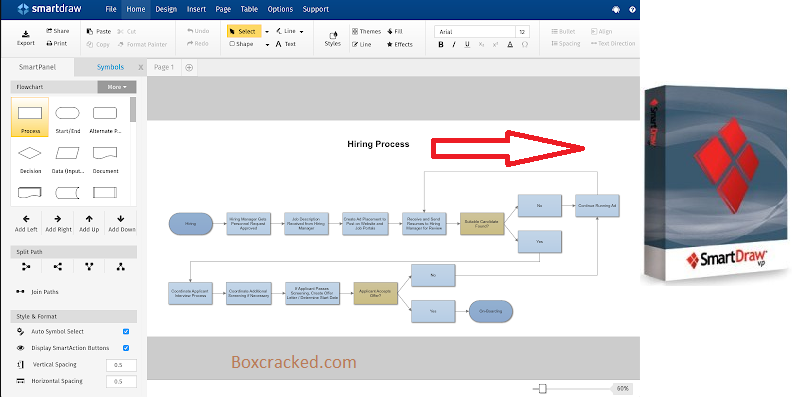792x402 pixels.
Task: Select the Decision shape symbol
Action: pyautogui.click(x=30, y=158)
